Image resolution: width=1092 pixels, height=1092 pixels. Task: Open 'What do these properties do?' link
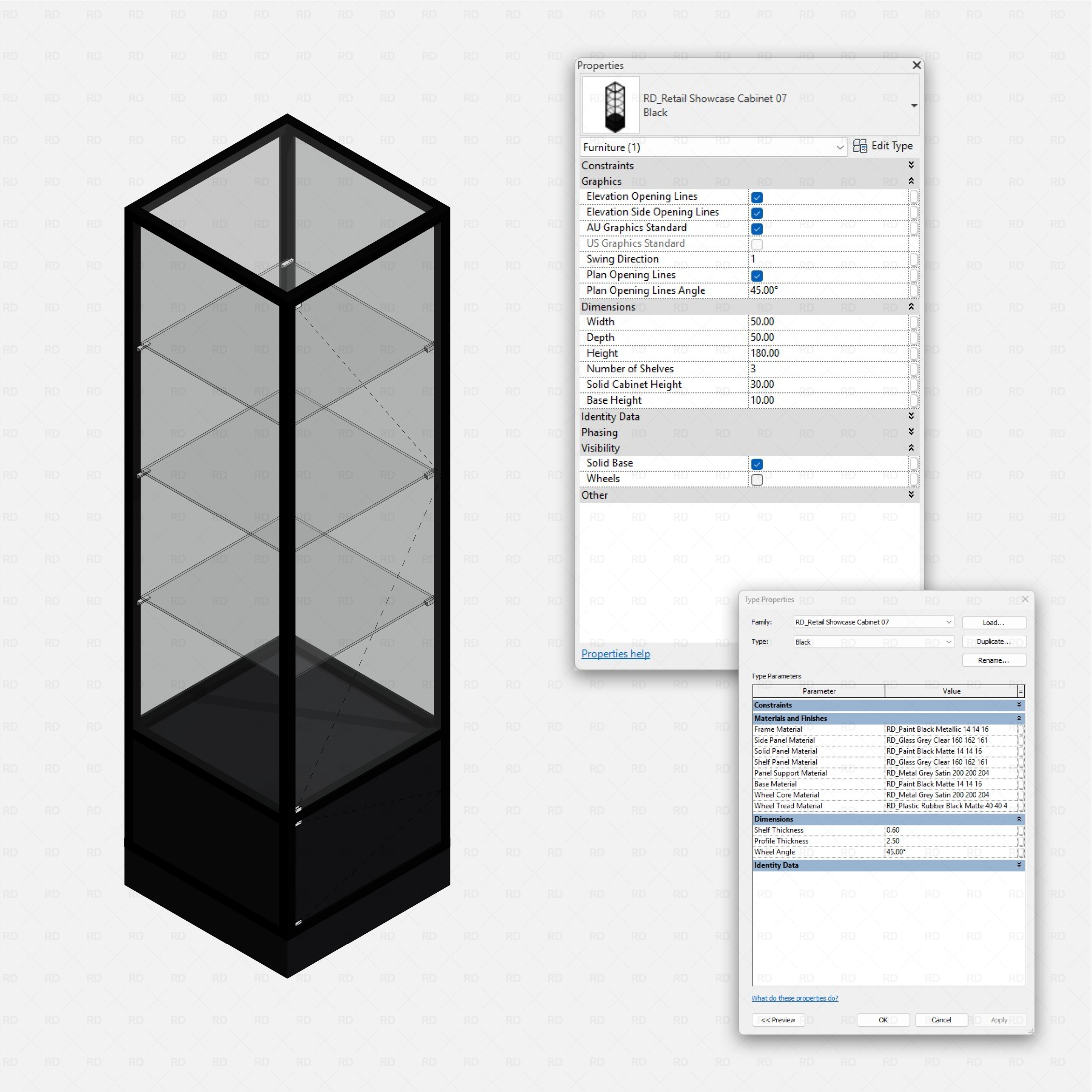coord(795,998)
